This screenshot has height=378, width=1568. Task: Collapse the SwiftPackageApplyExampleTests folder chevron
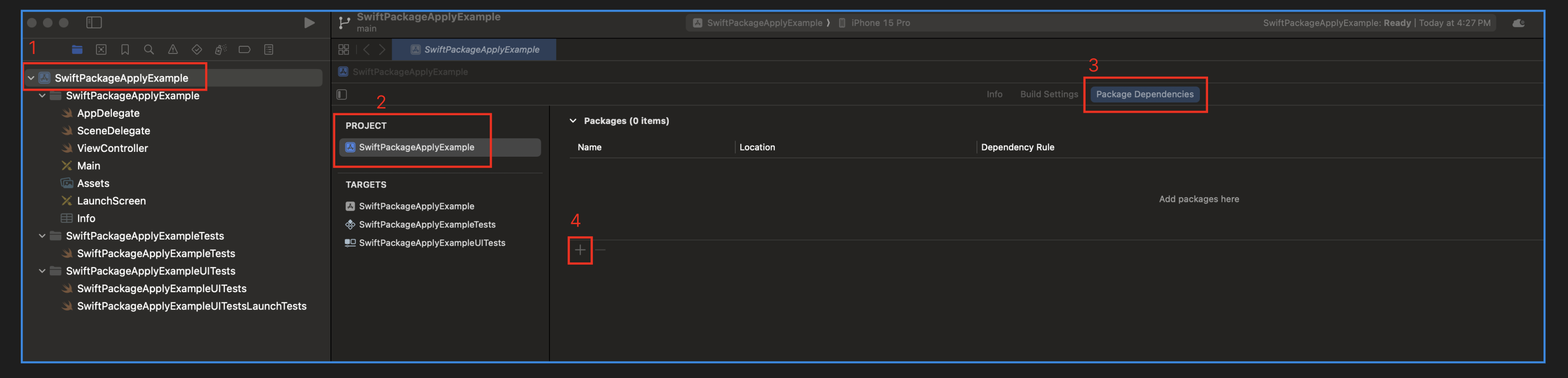pyautogui.click(x=42, y=236)
